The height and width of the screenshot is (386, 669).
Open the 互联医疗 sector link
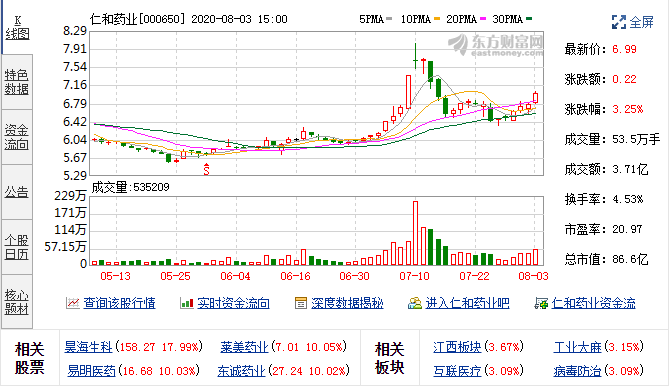tap(457, 371)
